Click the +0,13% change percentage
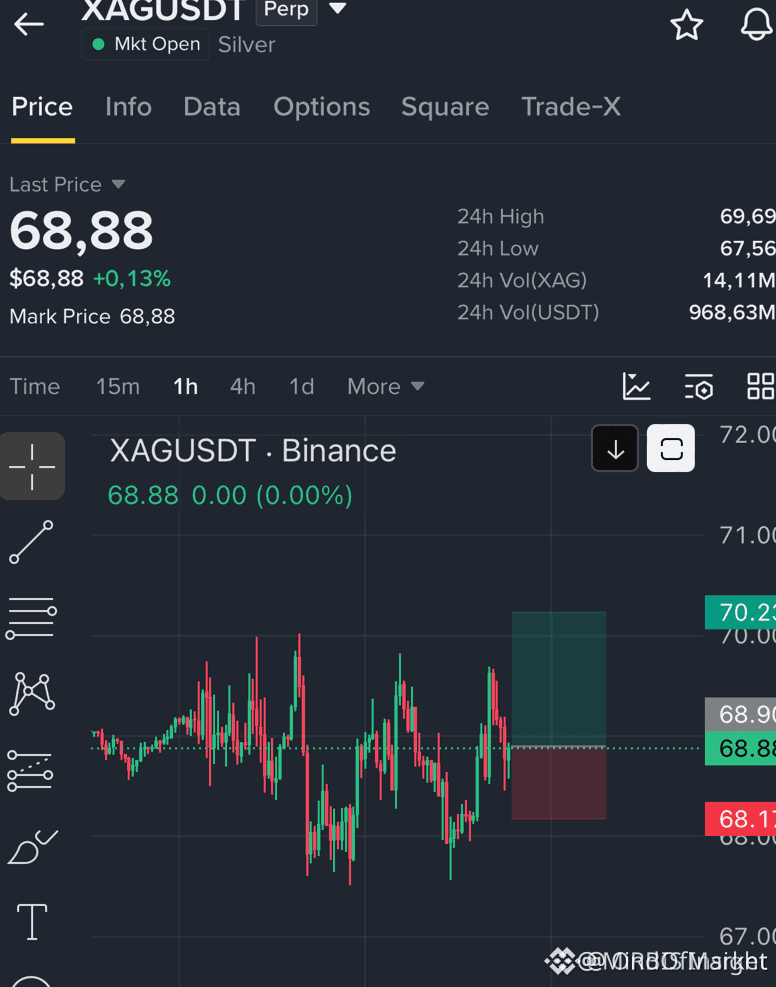 click(132, 278)
